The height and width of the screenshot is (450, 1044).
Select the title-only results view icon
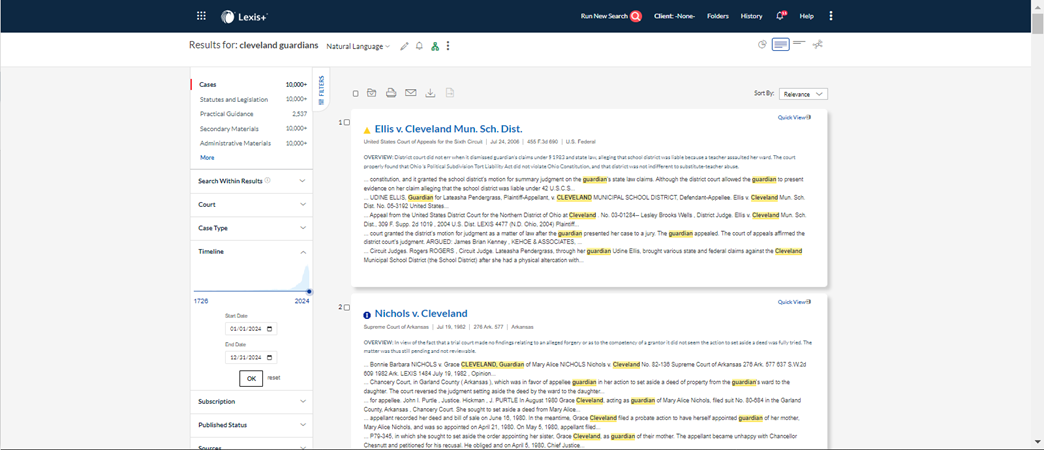pyautogui.click(x=799, y=43)
